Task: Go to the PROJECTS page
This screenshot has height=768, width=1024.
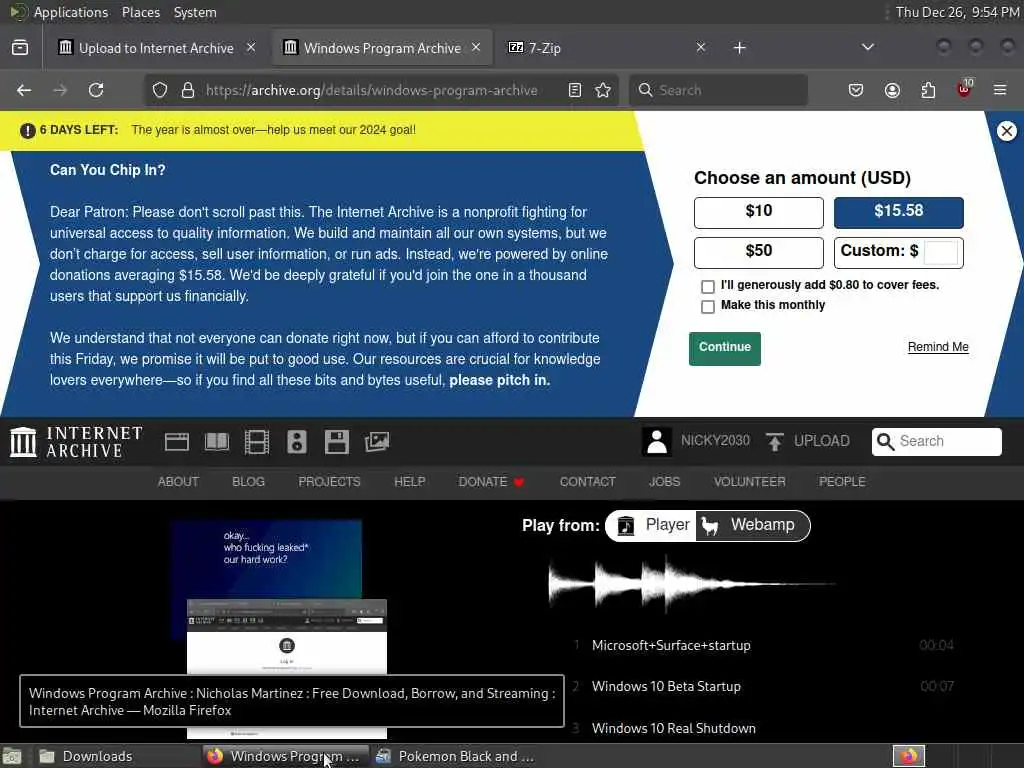Action: (329, 482)
